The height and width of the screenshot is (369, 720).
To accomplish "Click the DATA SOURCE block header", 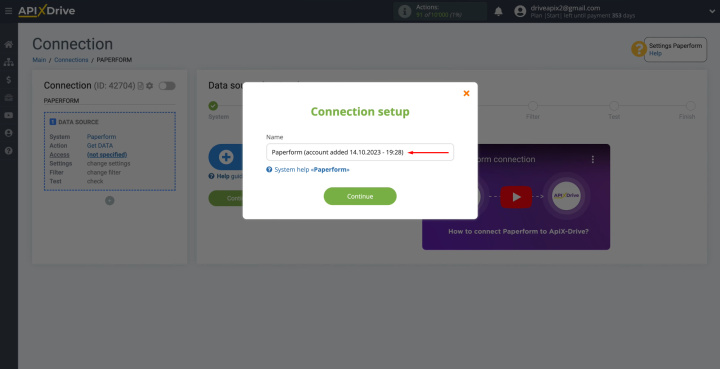I will click(74, 122).
